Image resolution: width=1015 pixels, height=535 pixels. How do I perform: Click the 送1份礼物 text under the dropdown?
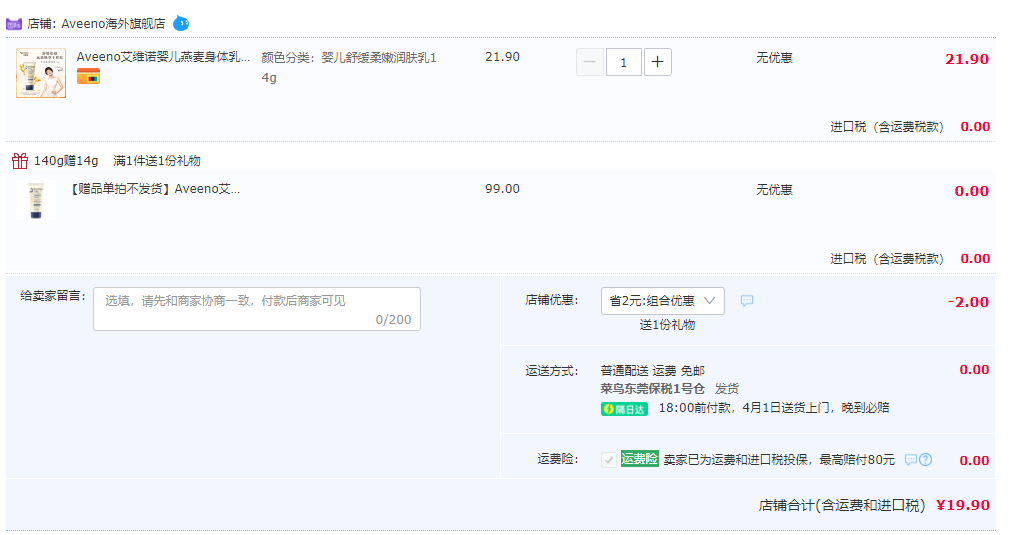[x=667, y=325]
